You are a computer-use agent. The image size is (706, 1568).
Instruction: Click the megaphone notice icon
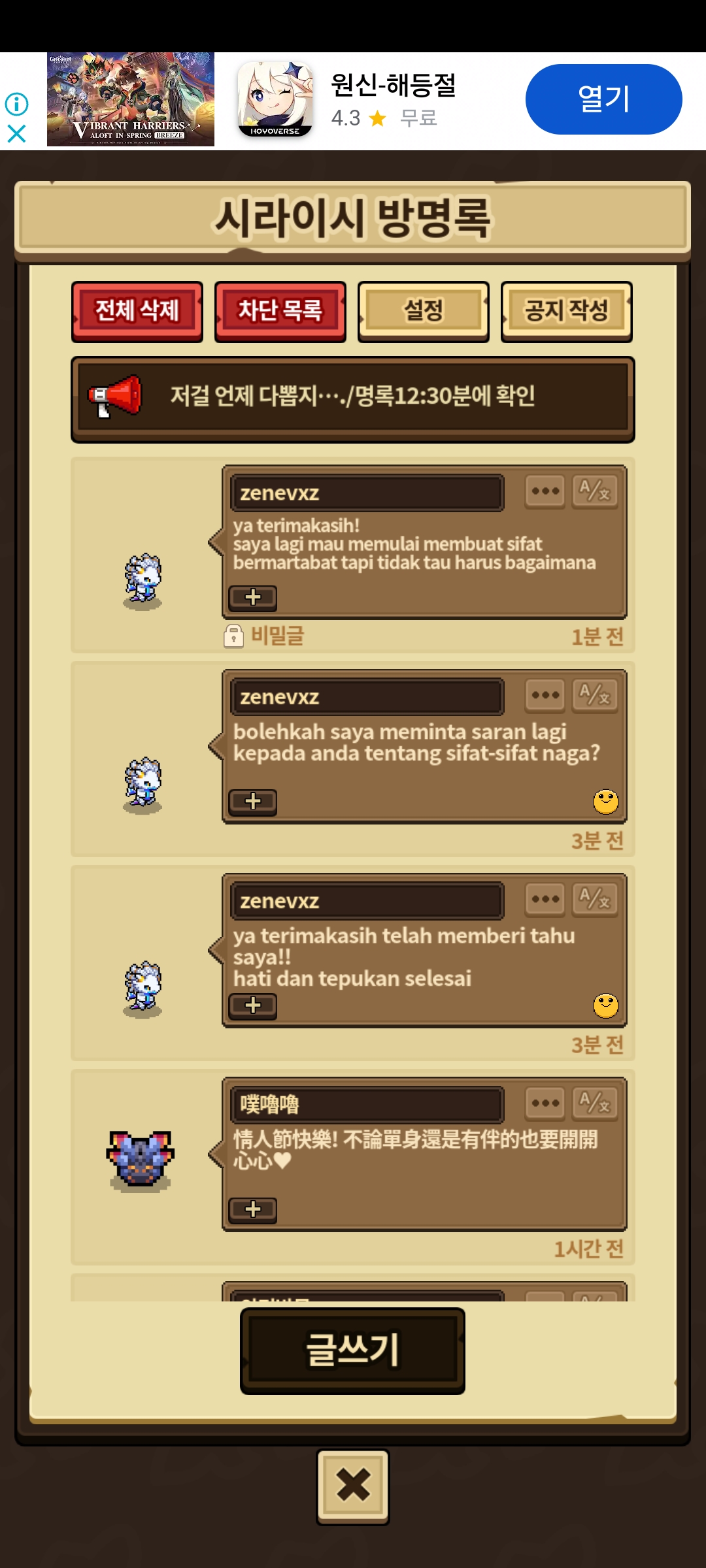pyautogui.click(x=116, y=396)
